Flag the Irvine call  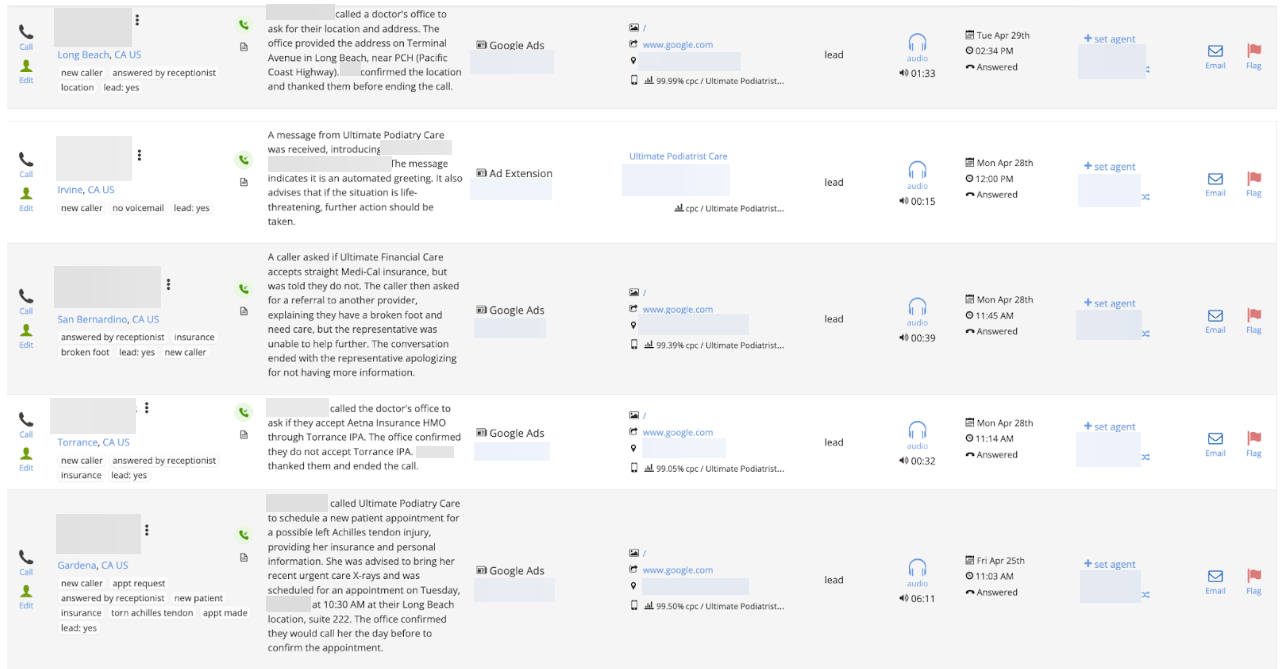pyautogui.click(x=1253, y=178)
